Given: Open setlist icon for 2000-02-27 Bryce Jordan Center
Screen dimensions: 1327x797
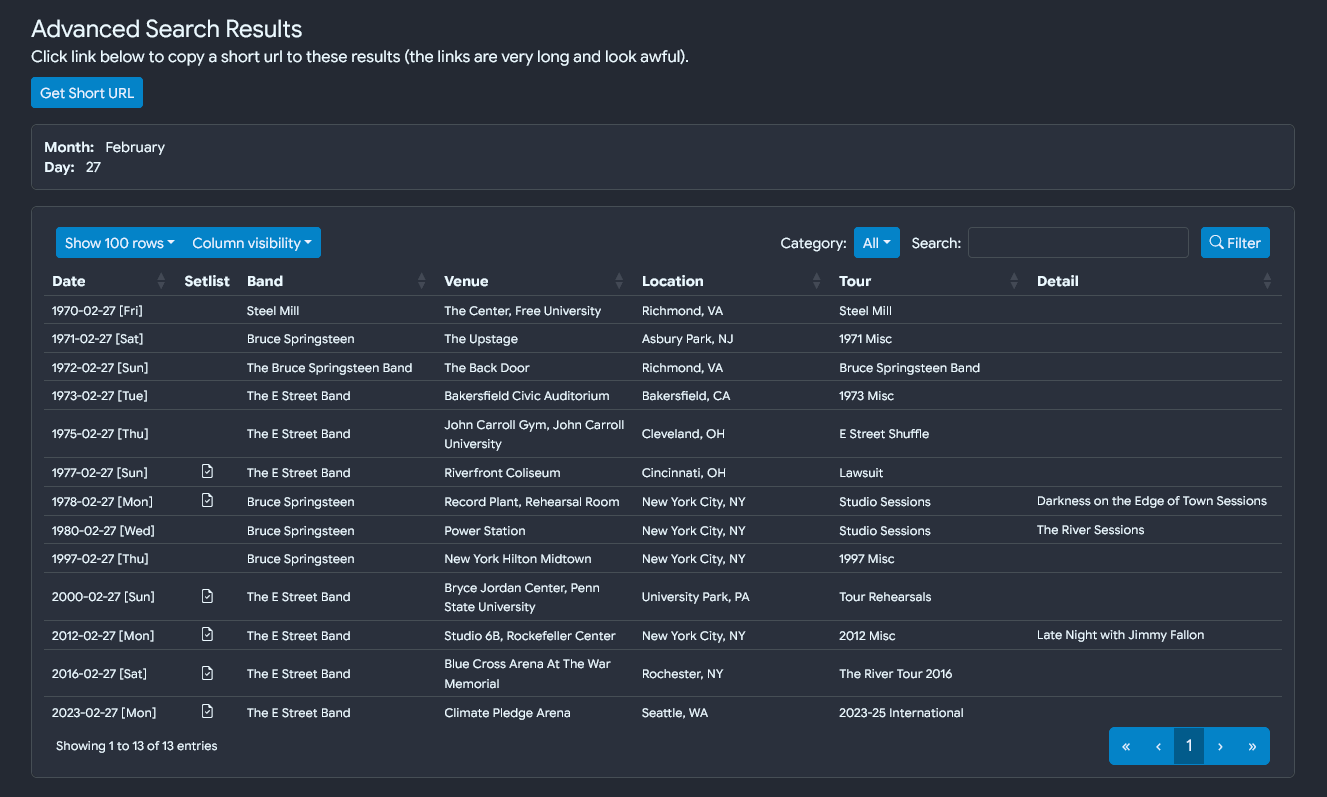Looking at the screenshot, I should click(207, 597).
